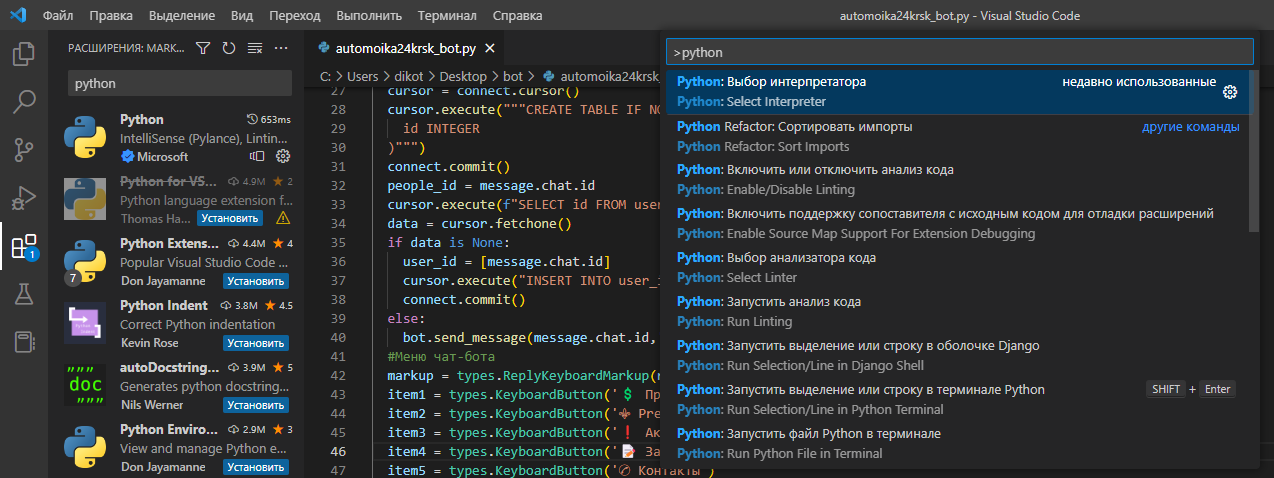Click the Python Indent extension icon

pyautogui.click(x=85, y=324)
